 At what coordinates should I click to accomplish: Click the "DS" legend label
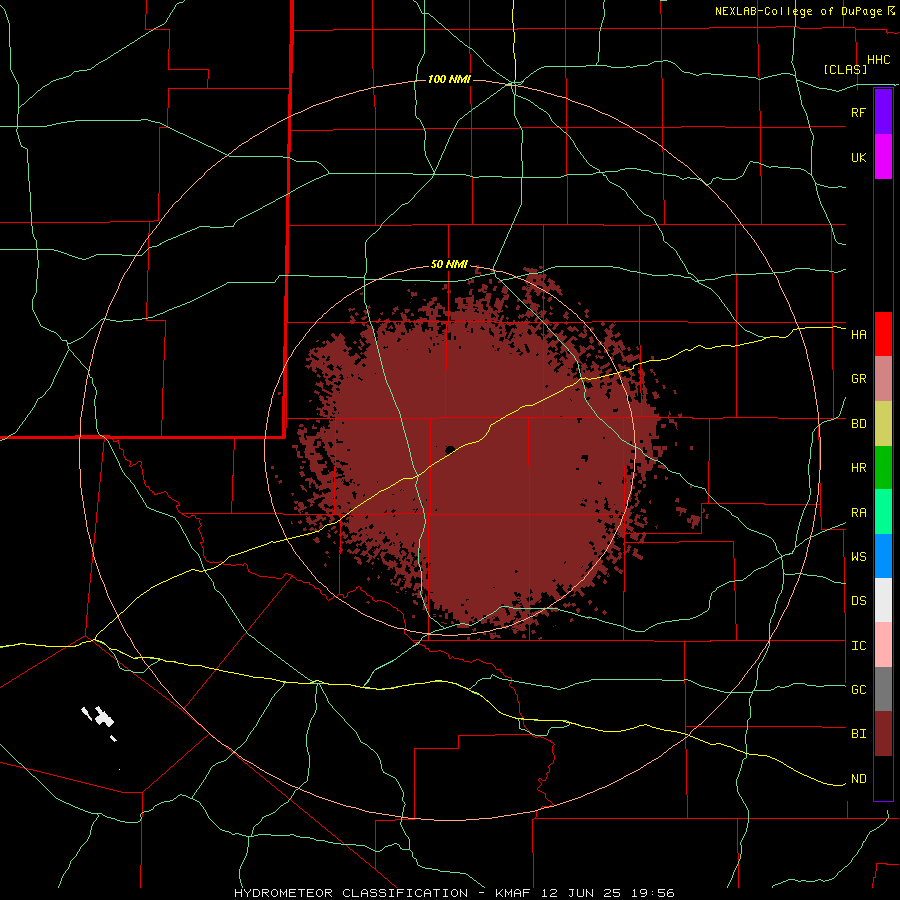858,601
